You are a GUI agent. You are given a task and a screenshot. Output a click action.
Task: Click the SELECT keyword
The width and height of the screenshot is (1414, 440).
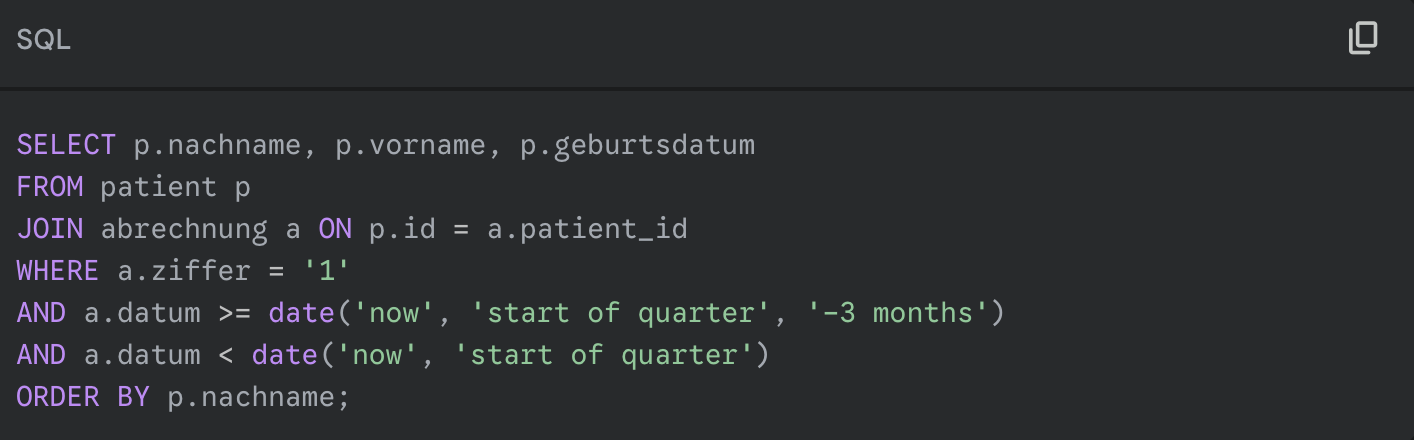pos(67,145)
